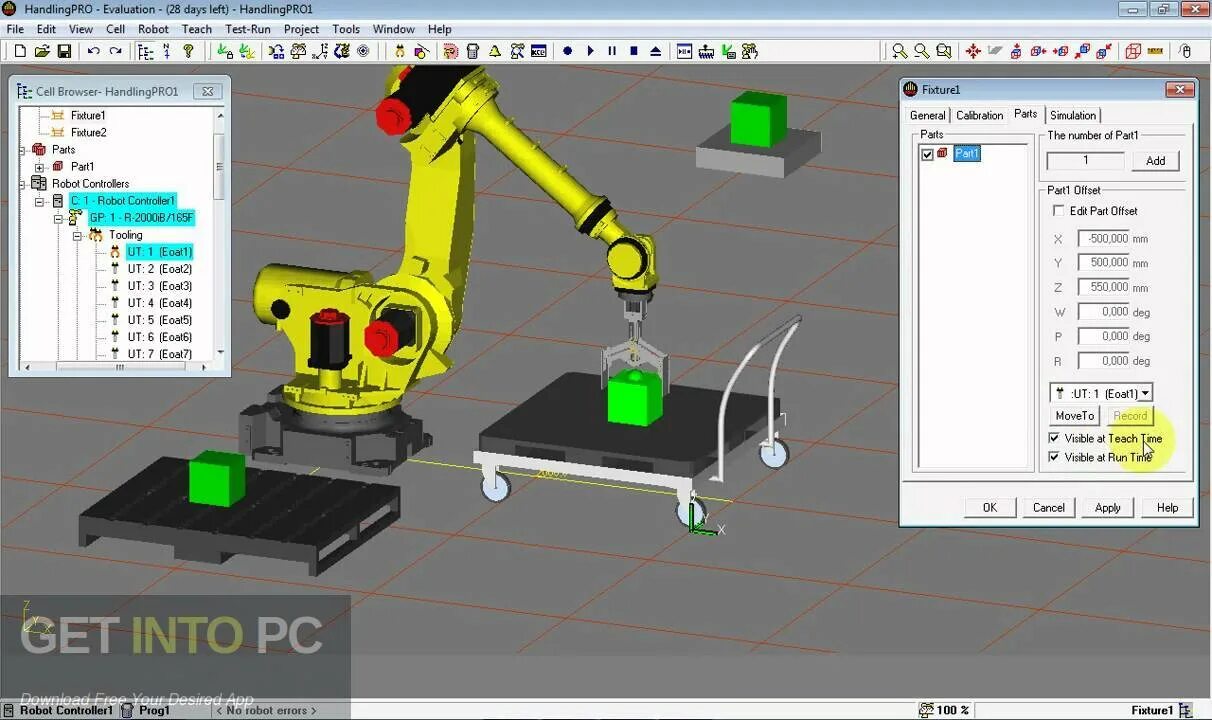Screen dimensions: 1212x720
Task: Open the Cell menu
Action: pyautogui.click(x=116, y=29)
